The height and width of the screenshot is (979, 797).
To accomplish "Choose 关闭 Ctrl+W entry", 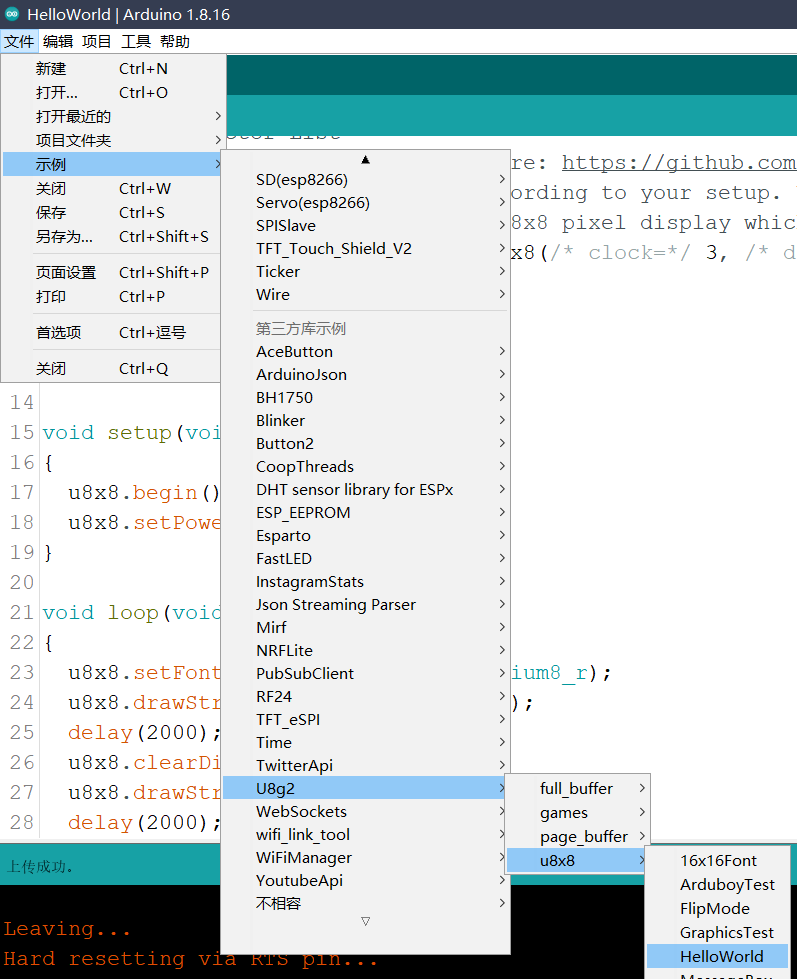I will (x=112, y=189).
